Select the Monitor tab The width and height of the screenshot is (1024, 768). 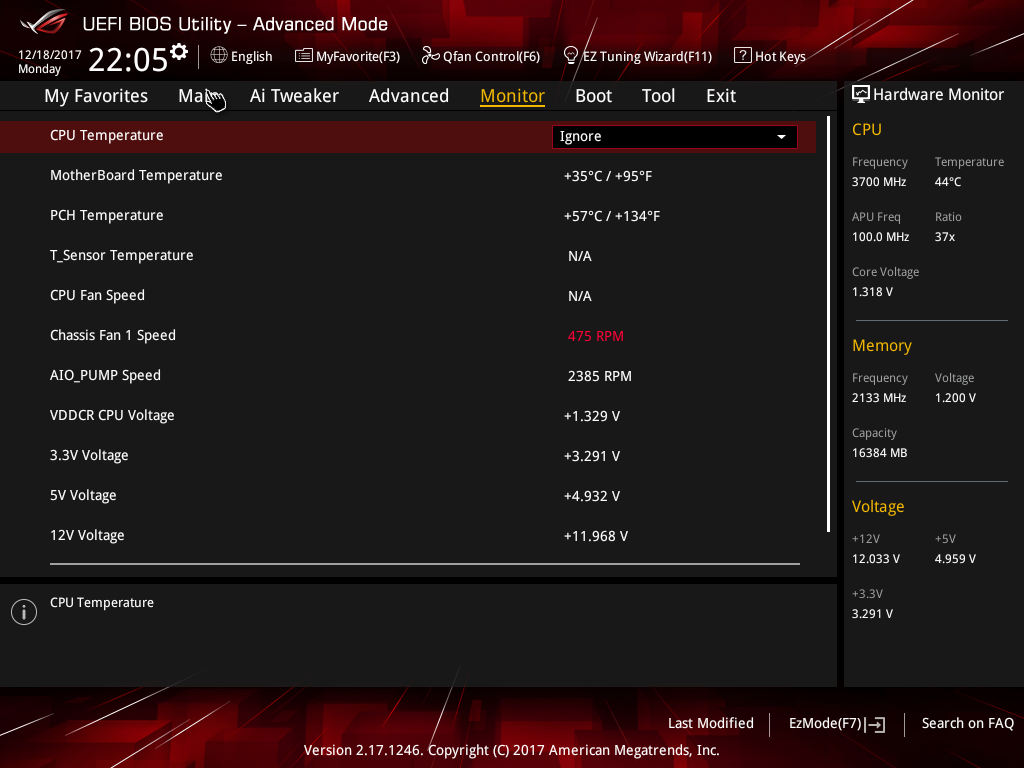point(513,96)
